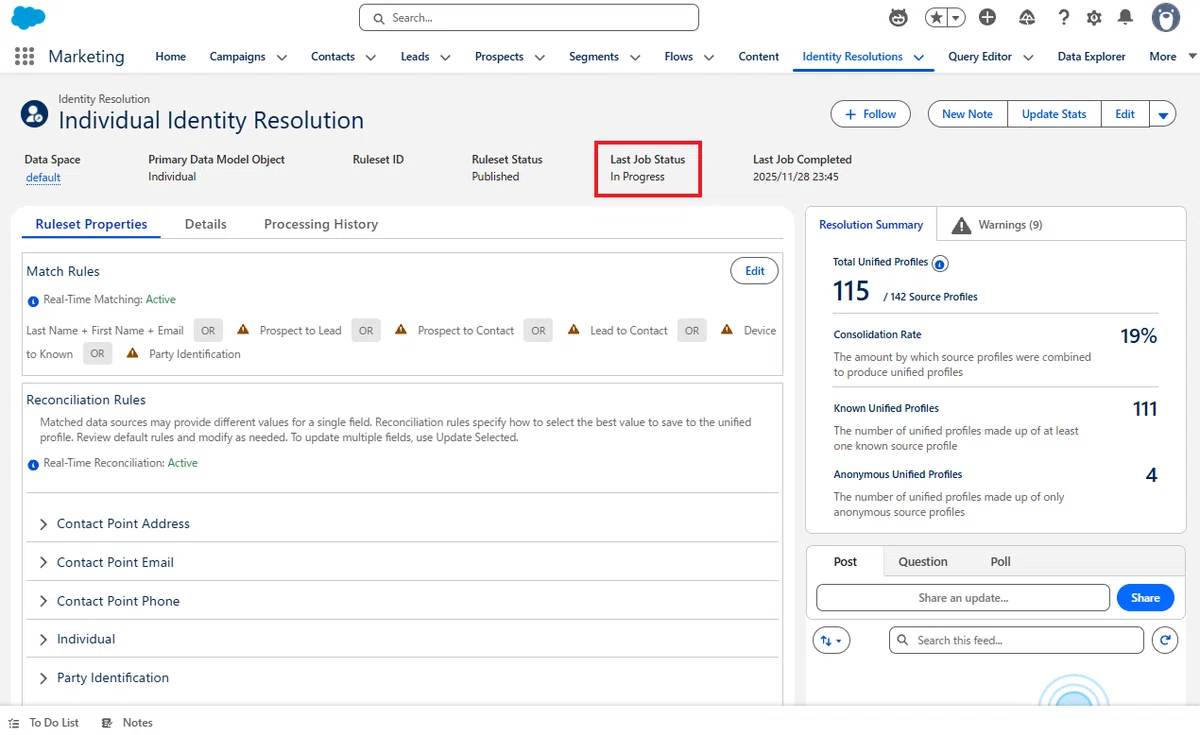Screen dimensions: 1200x735
Task: Open the Prospects tab dropdown chevron
Action: [x=540, y=57]
